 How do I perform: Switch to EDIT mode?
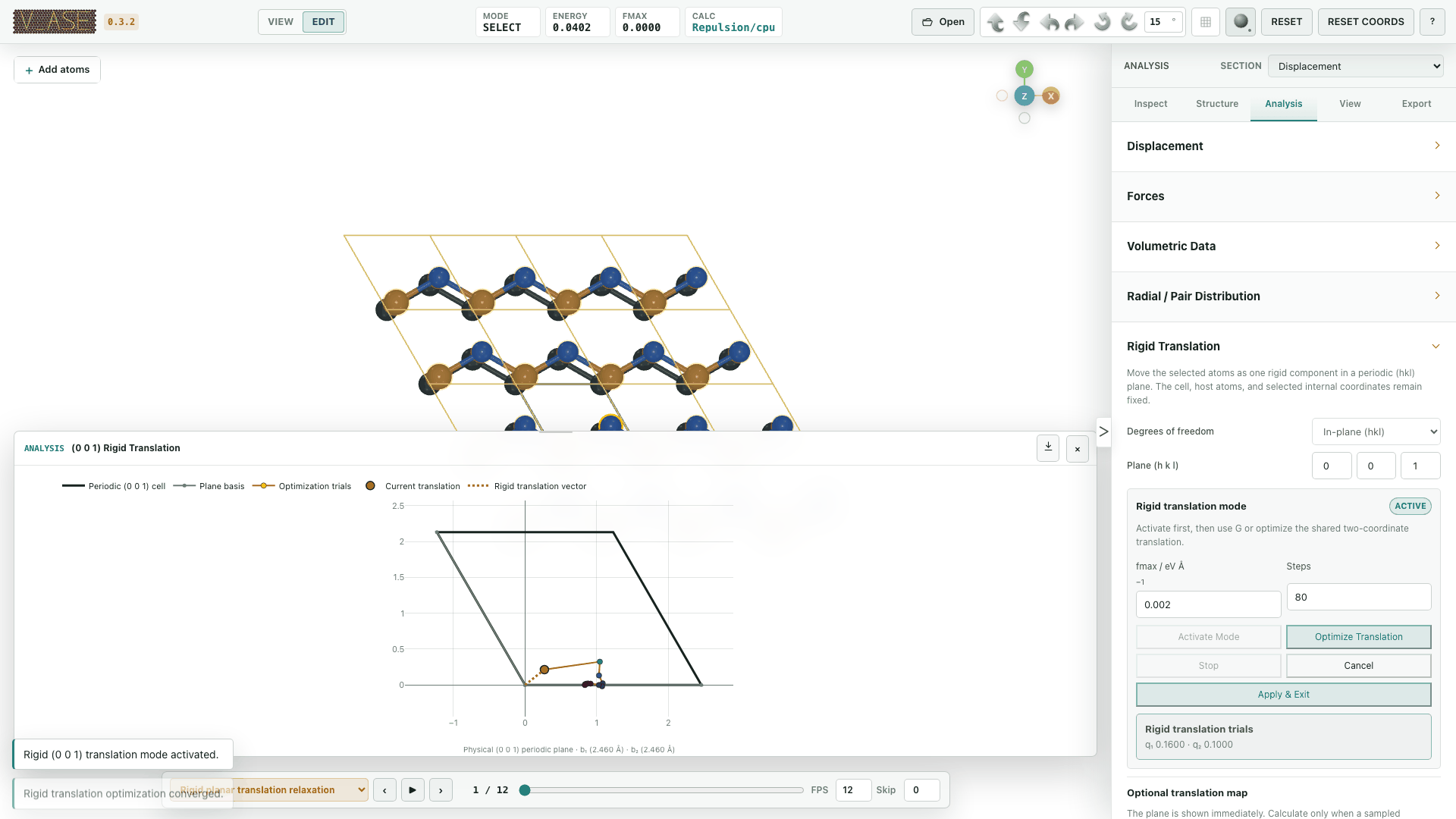[323, 22]
